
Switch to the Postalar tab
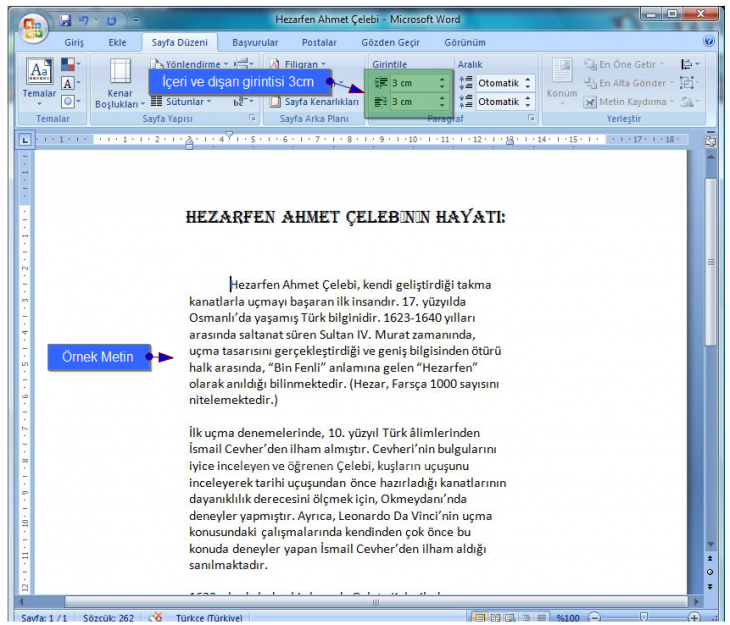coord(319,42)
